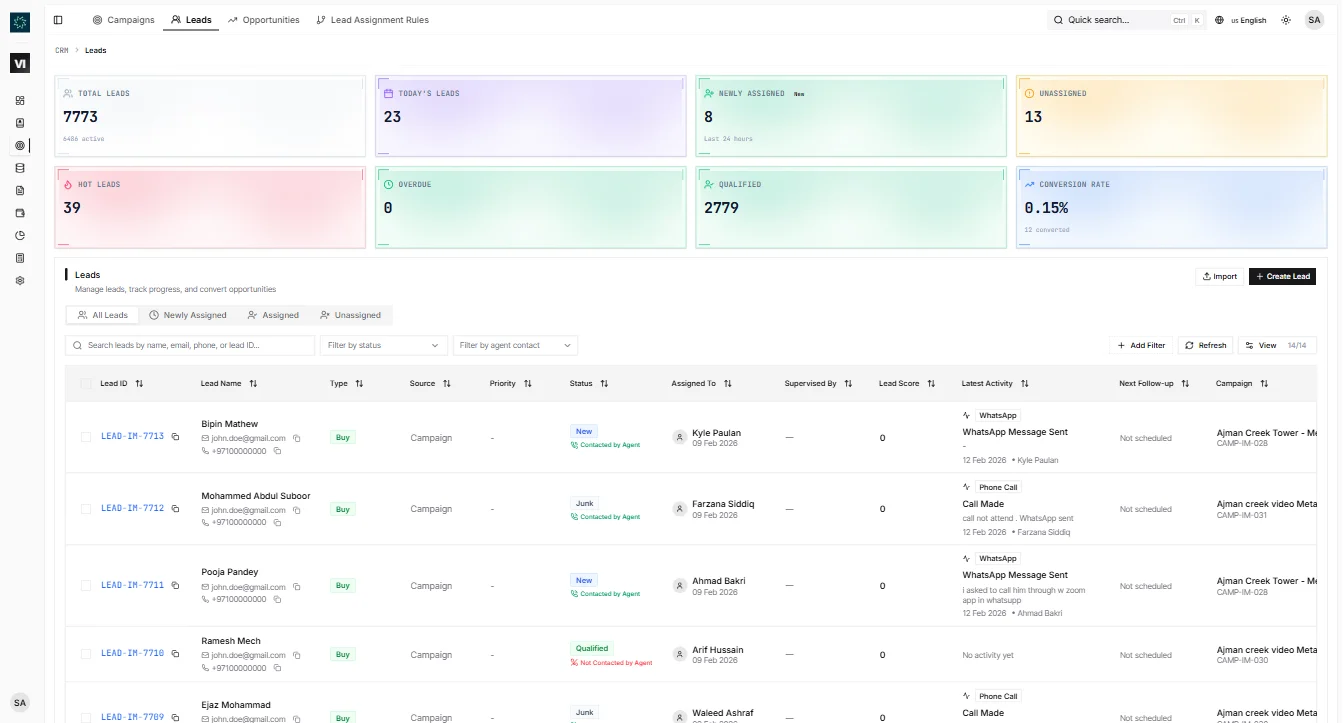This screenshot has height=723, width=1343.
Task: Select the Newly Assigned leads tab
Action: (x=188, y=315)
